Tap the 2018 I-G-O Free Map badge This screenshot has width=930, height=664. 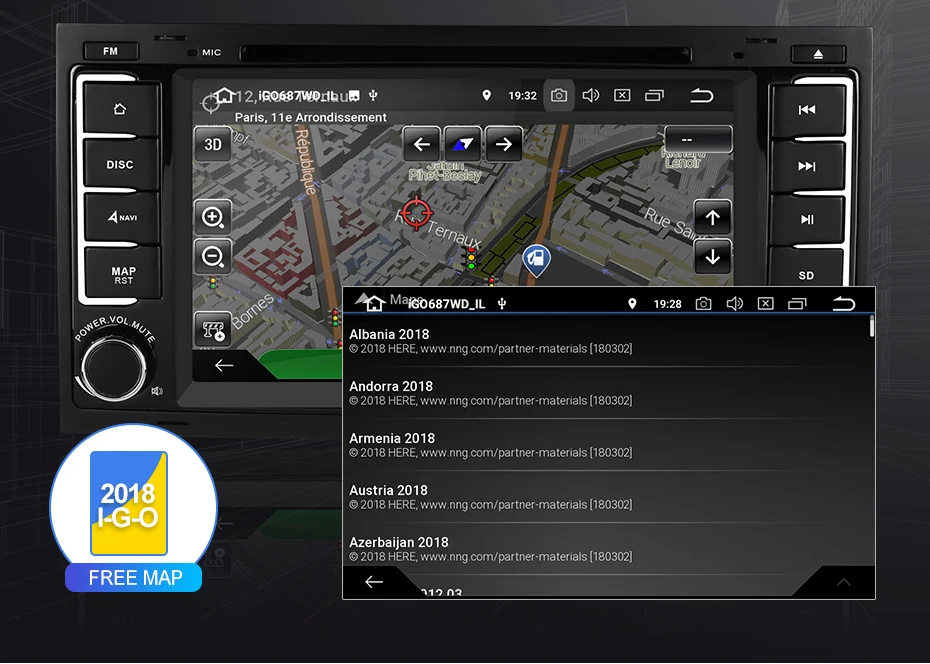(133, 509)
